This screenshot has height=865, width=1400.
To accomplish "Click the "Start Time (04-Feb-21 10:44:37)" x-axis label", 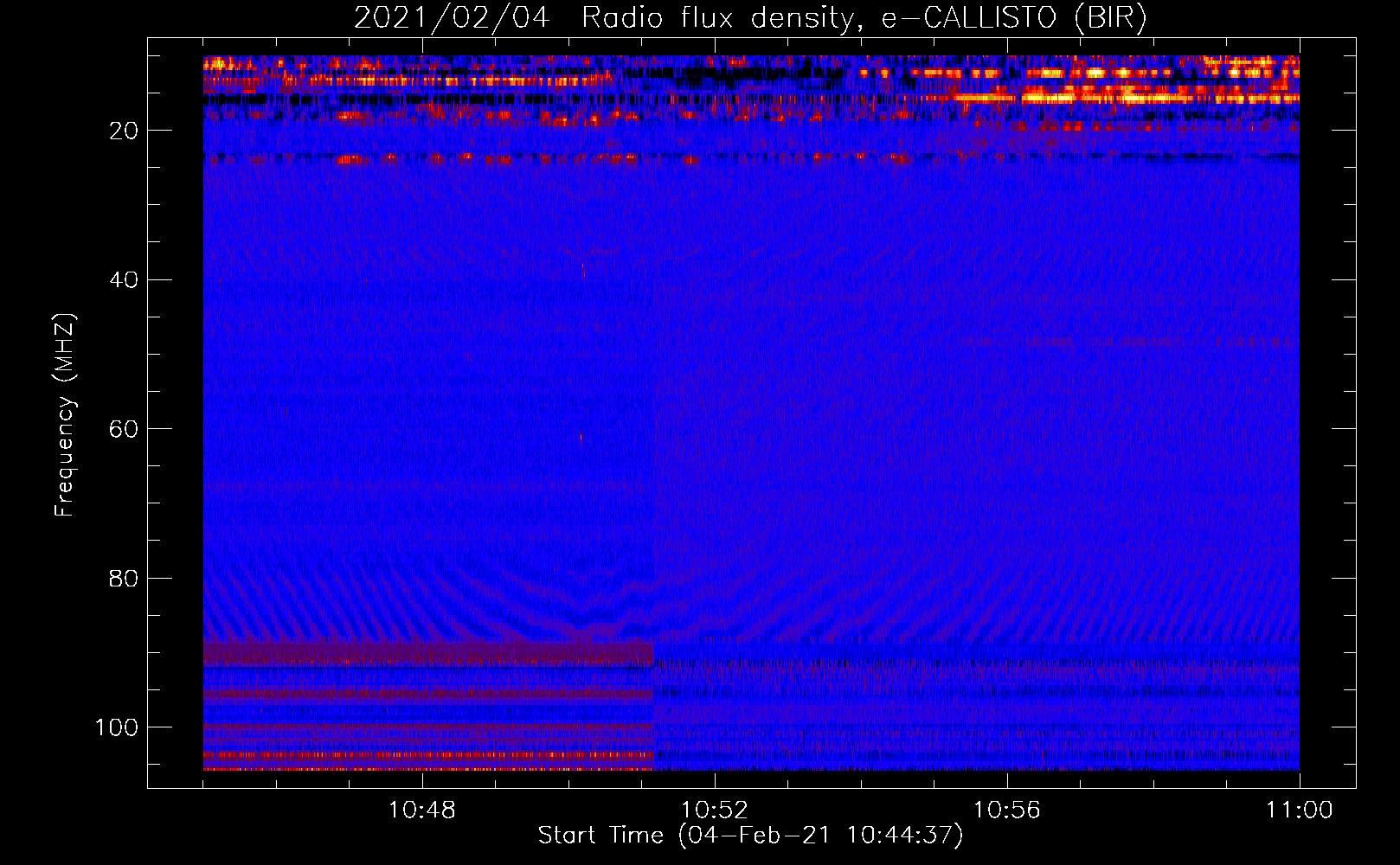I will 750,836.
